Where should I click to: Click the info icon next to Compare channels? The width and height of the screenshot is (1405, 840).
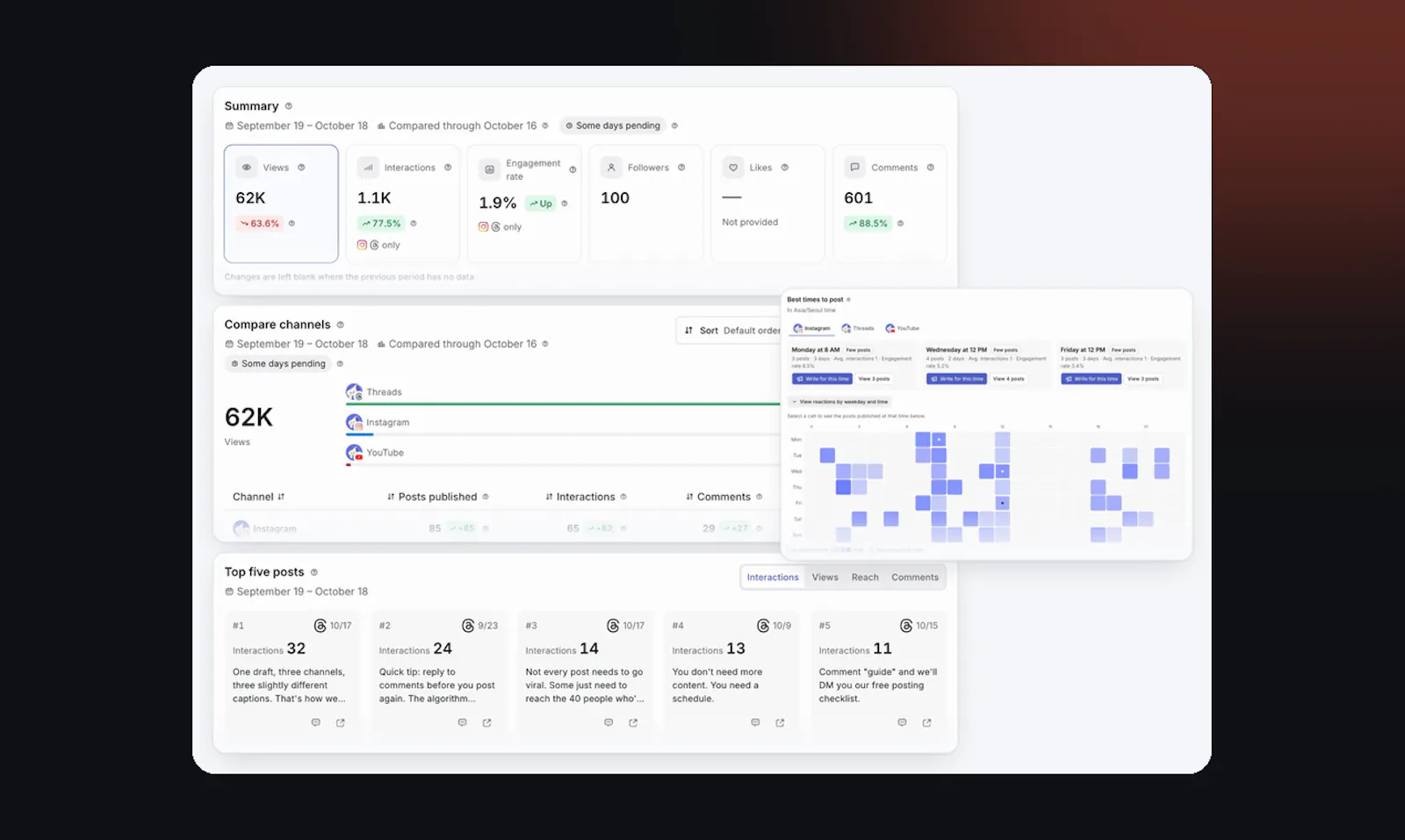click(x=341, y=325)
